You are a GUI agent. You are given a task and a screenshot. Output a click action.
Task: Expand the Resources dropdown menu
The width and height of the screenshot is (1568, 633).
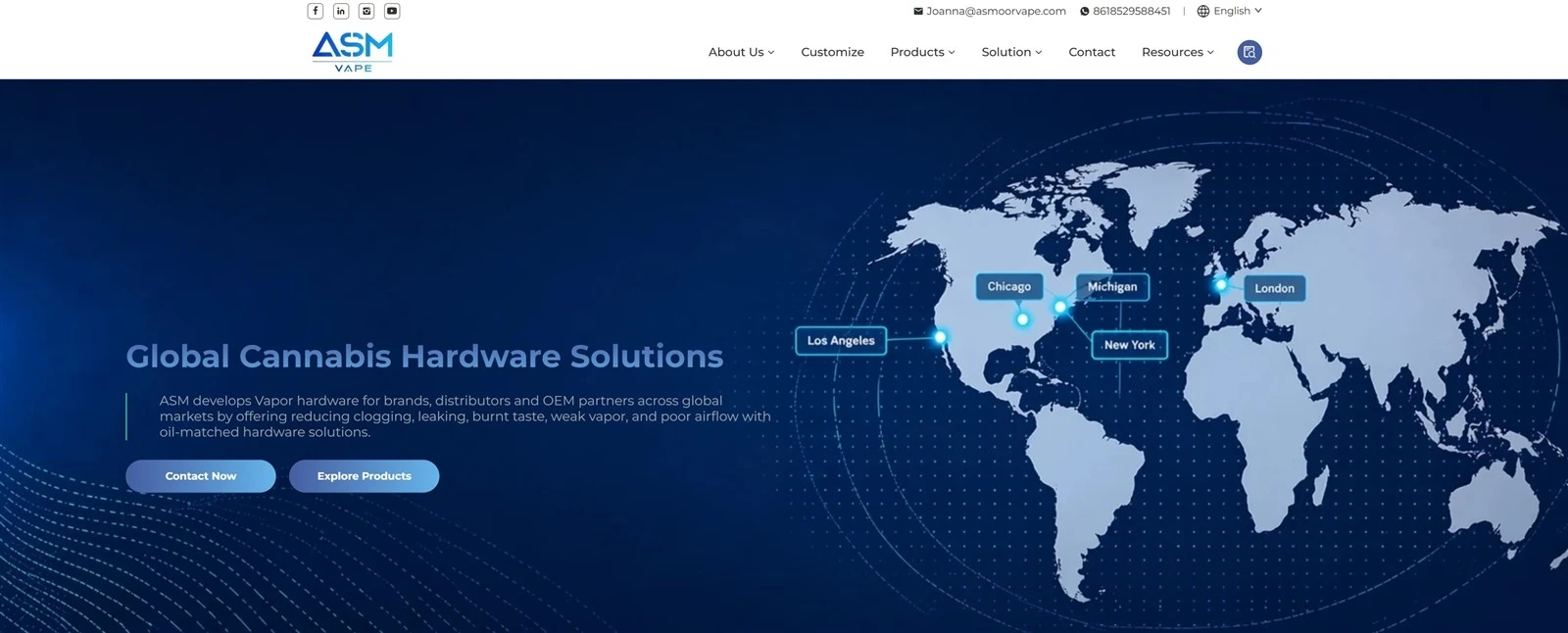[x=1177, y=52]
